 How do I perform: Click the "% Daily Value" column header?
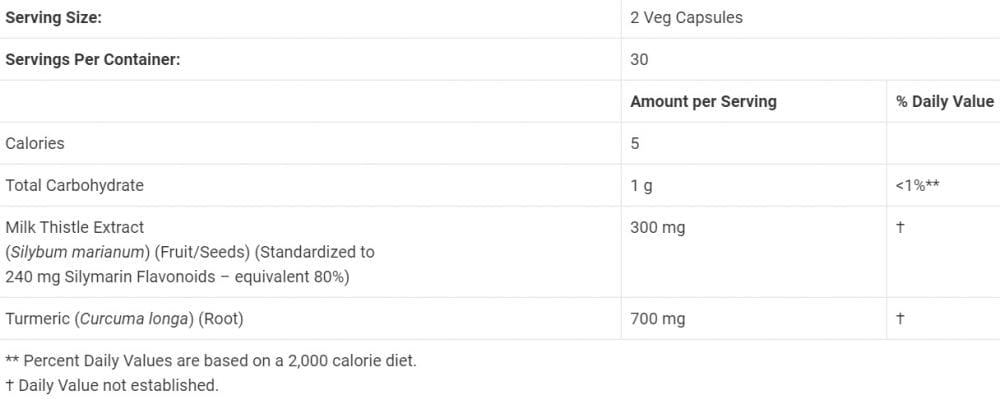[945, 101]
